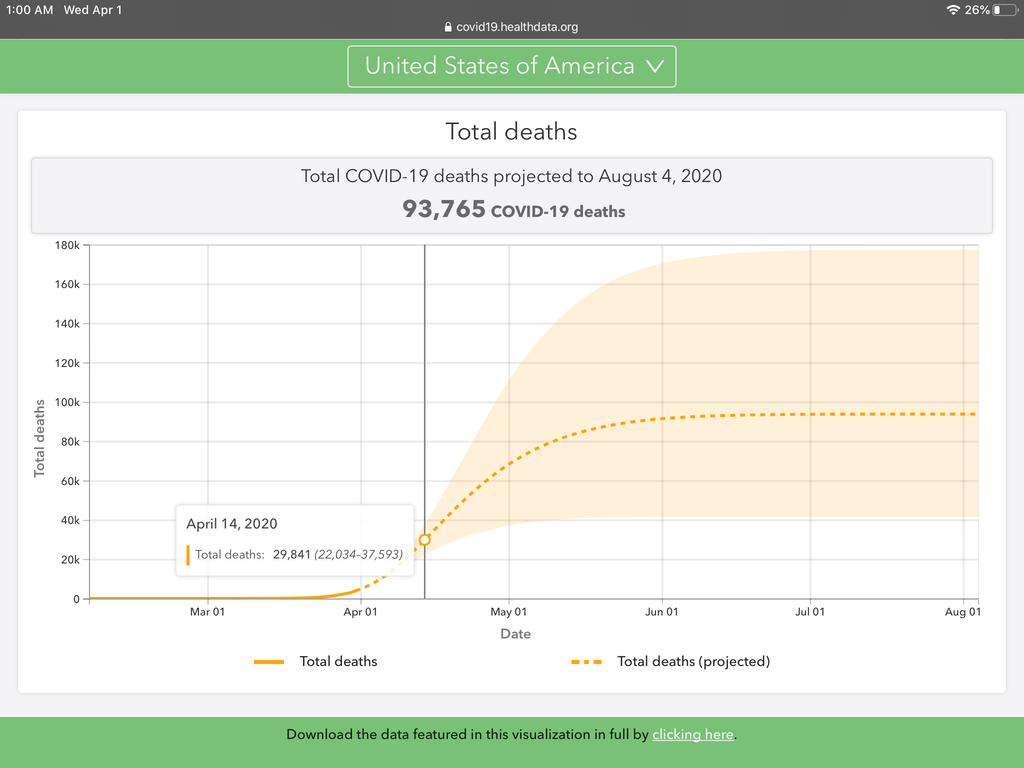Tap the 1:00 AM clock in the status bar

(x=29, y=10)
